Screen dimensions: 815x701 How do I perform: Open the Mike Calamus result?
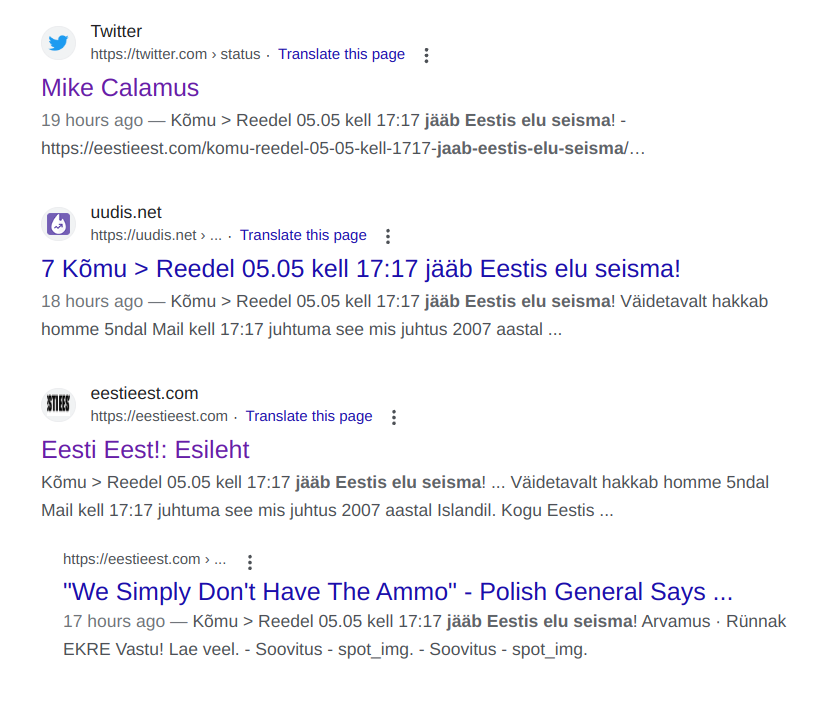pos(120,87)
